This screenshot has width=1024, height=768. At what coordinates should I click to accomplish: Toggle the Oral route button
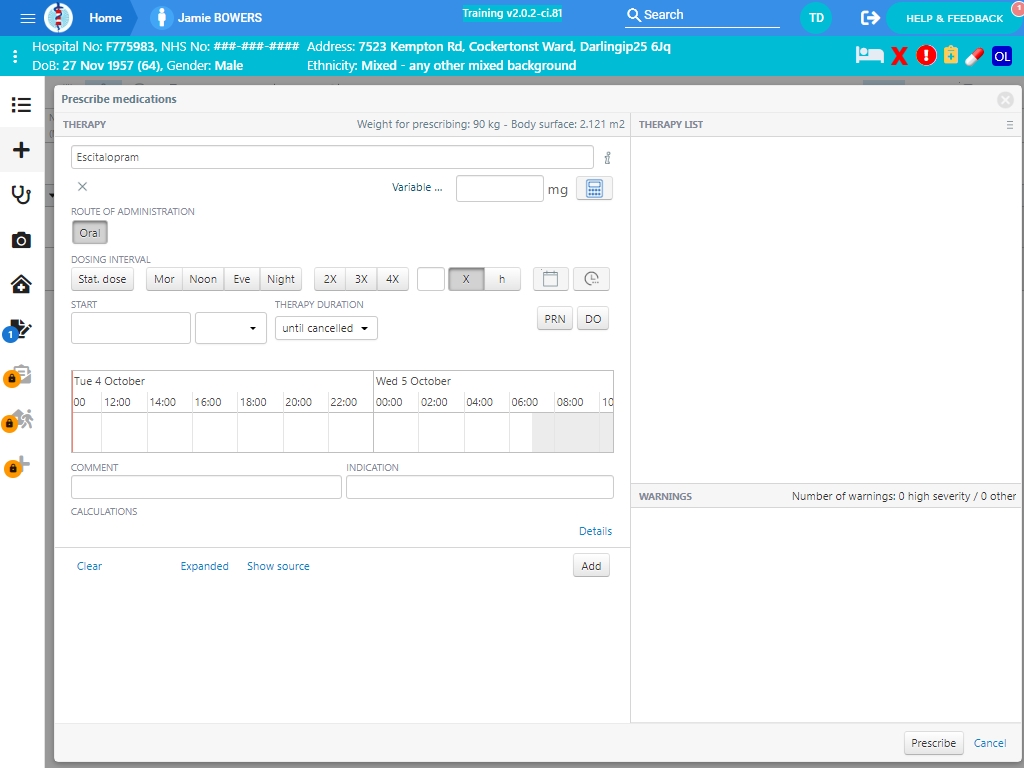89,232
